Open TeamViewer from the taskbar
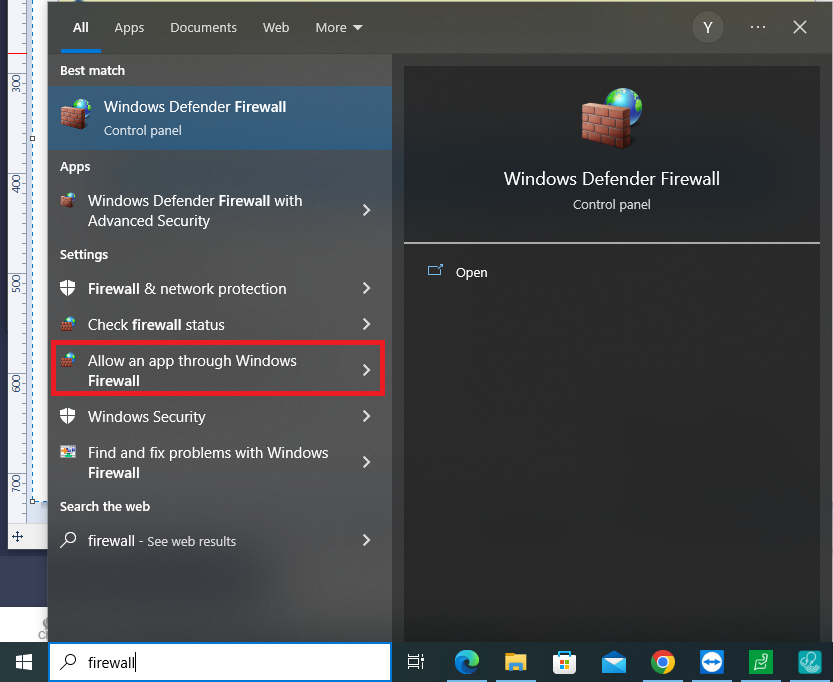Image resolution: width=833 pixels, height=682 pixels. (x=711, y=662)
